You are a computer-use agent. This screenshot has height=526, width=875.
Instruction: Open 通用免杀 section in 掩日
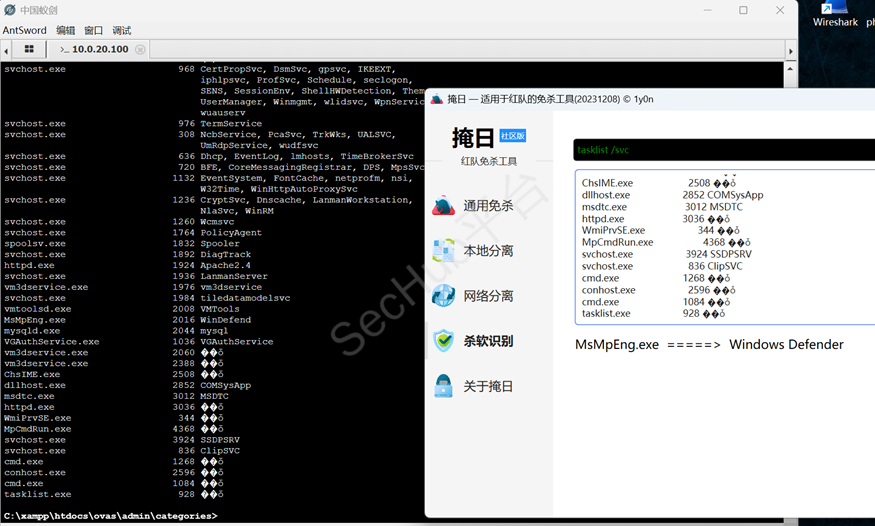point(444,206)
